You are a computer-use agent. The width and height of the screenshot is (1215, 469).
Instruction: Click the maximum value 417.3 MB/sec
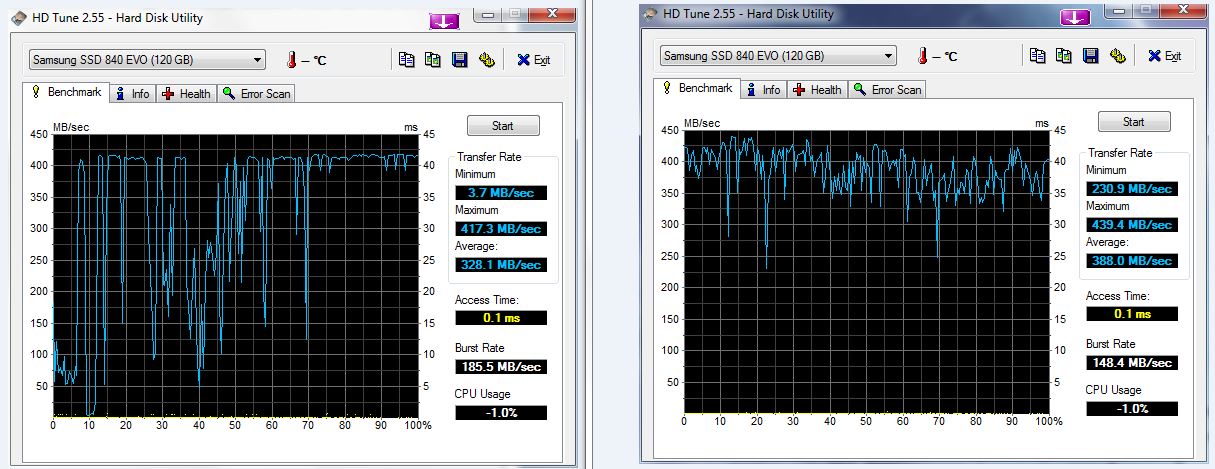(x=501, y=229)
